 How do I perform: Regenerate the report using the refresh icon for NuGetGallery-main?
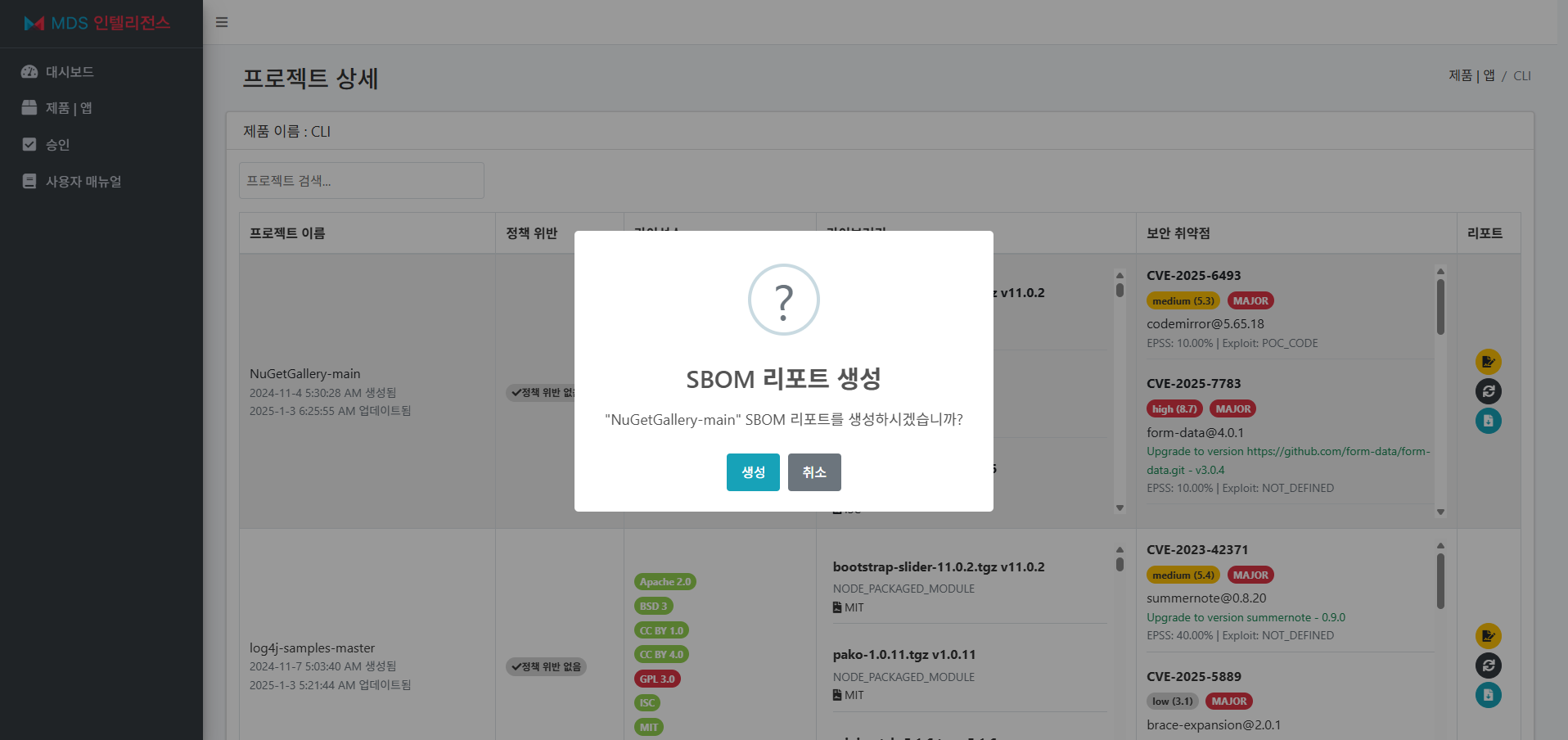pyautogui.click(x=1489, y=391)
